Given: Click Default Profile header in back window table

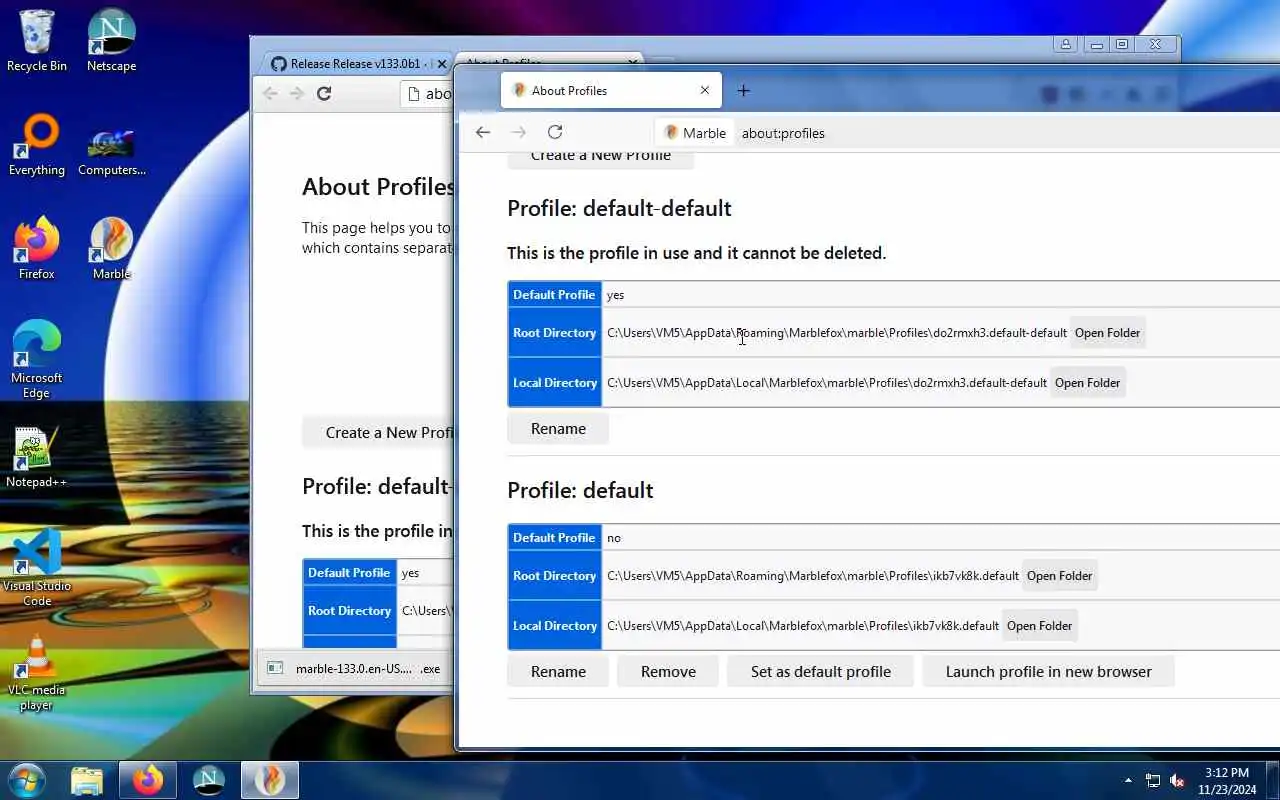Looking at the screenshot, I should pos(349,573).
